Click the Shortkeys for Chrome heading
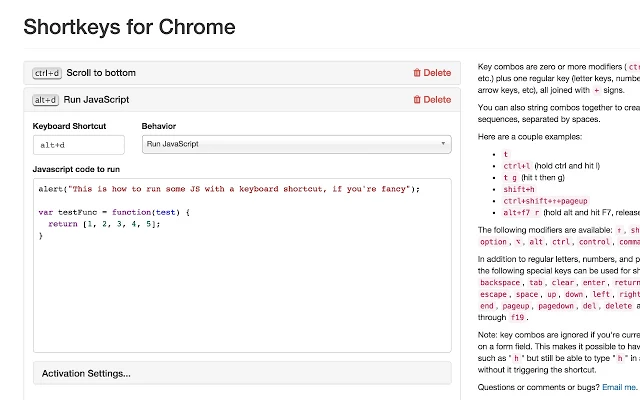 [x=129, y=27]
